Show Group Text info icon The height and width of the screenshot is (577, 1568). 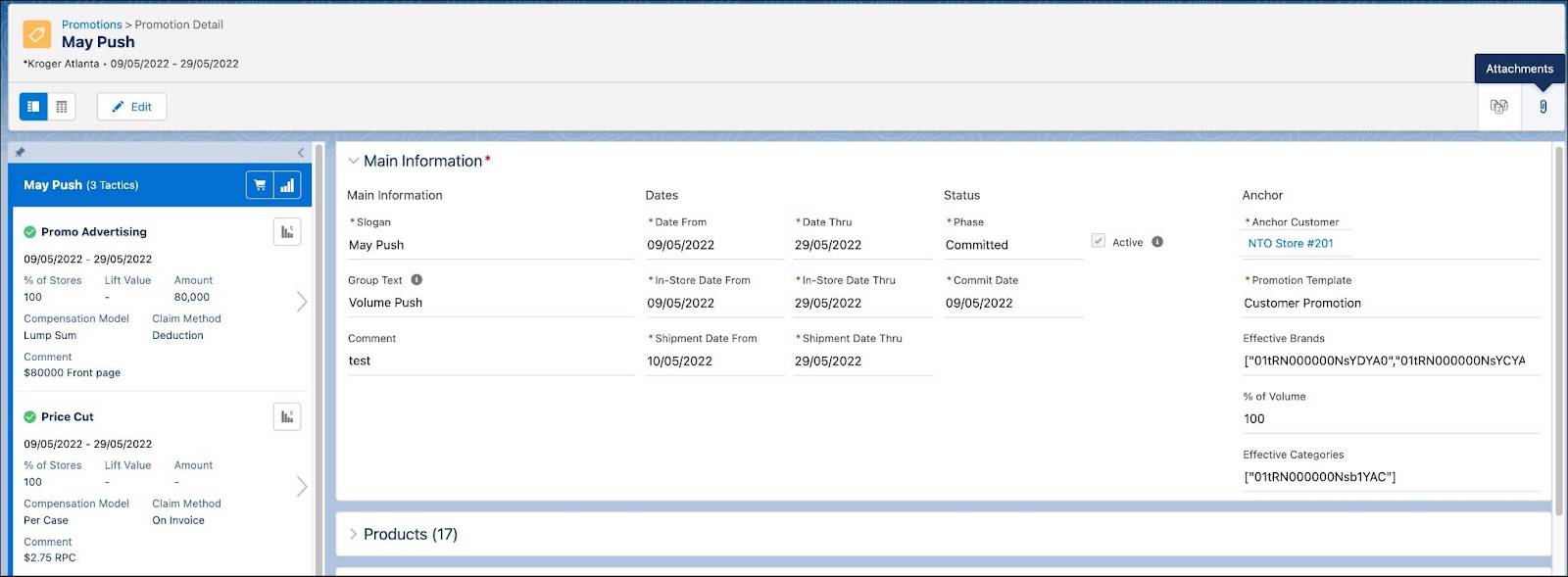416,280
